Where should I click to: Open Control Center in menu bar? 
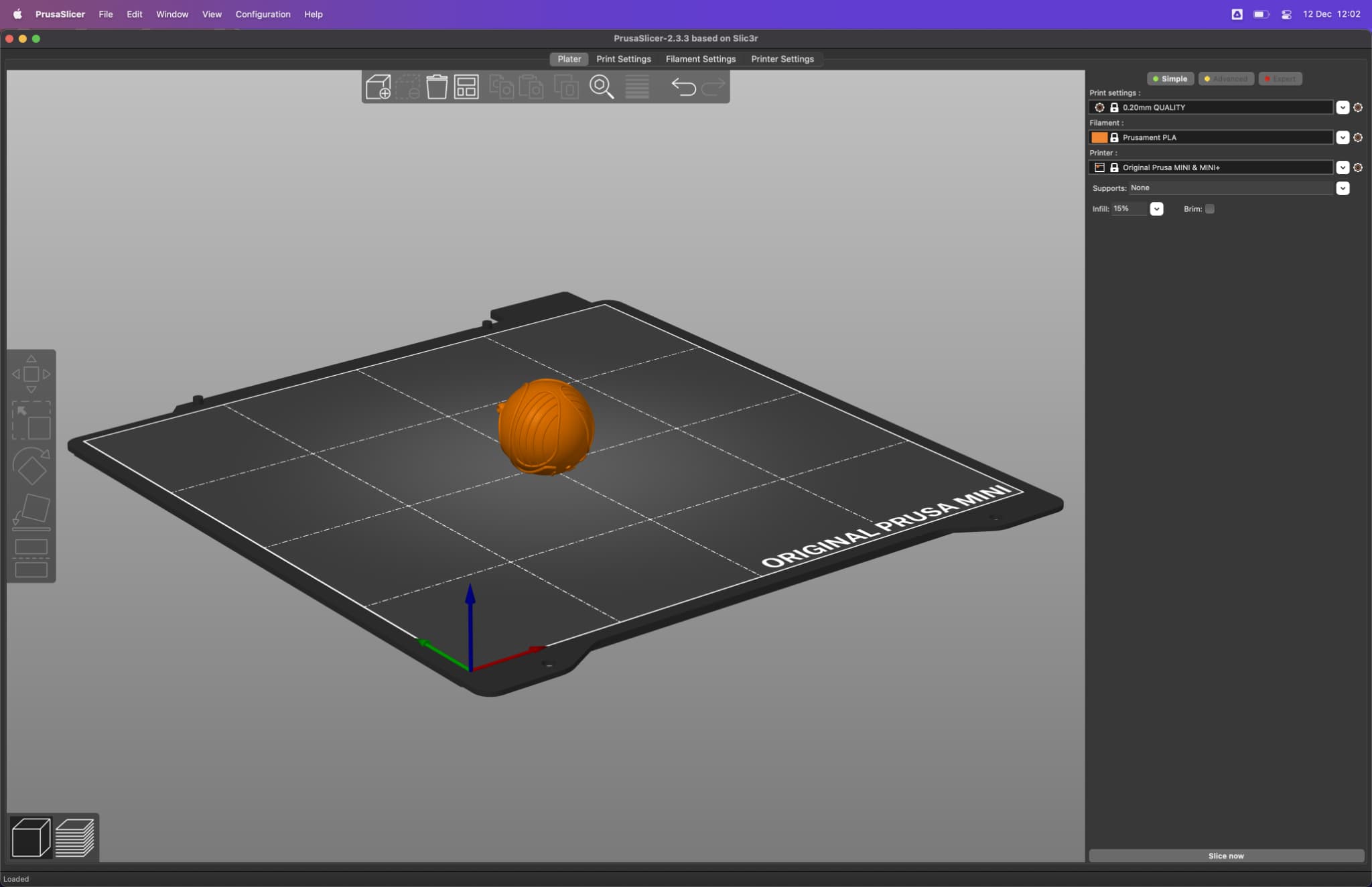(1286, 14)
